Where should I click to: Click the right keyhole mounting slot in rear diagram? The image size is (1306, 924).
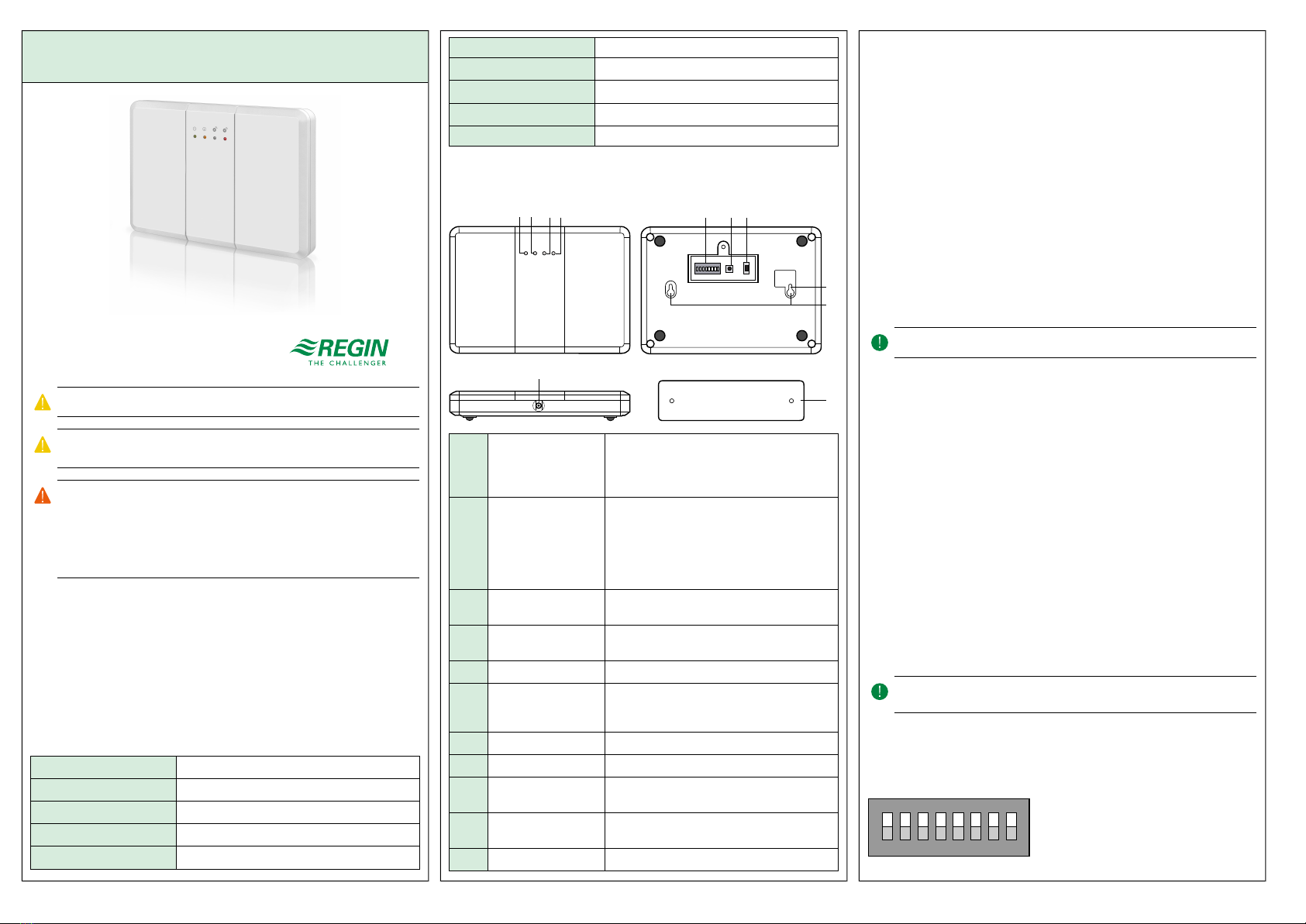pyautogui.click(x=790, y=291)
